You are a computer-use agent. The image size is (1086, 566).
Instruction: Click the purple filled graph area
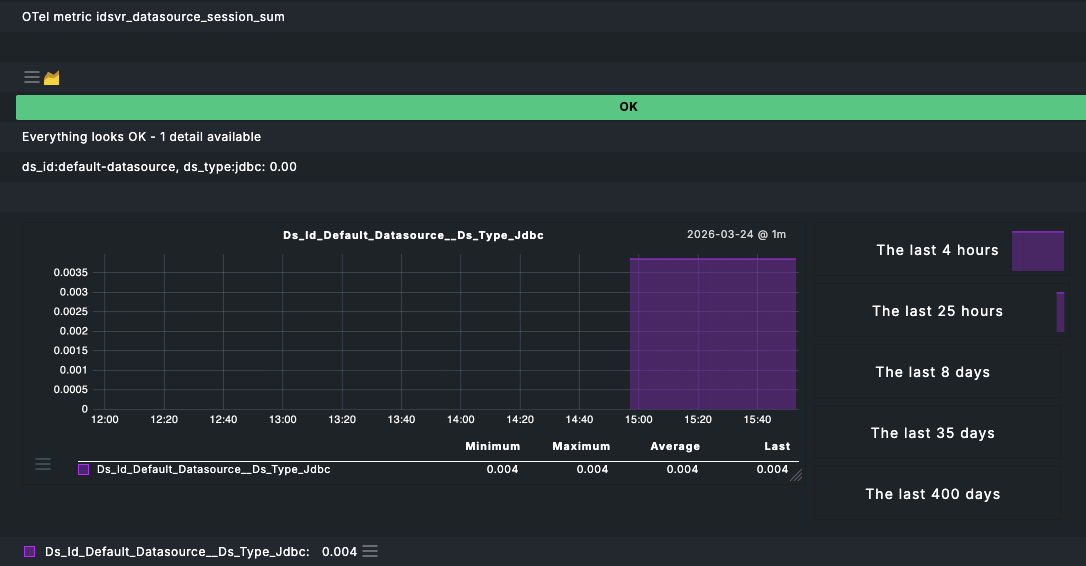[x=712, y=335]
